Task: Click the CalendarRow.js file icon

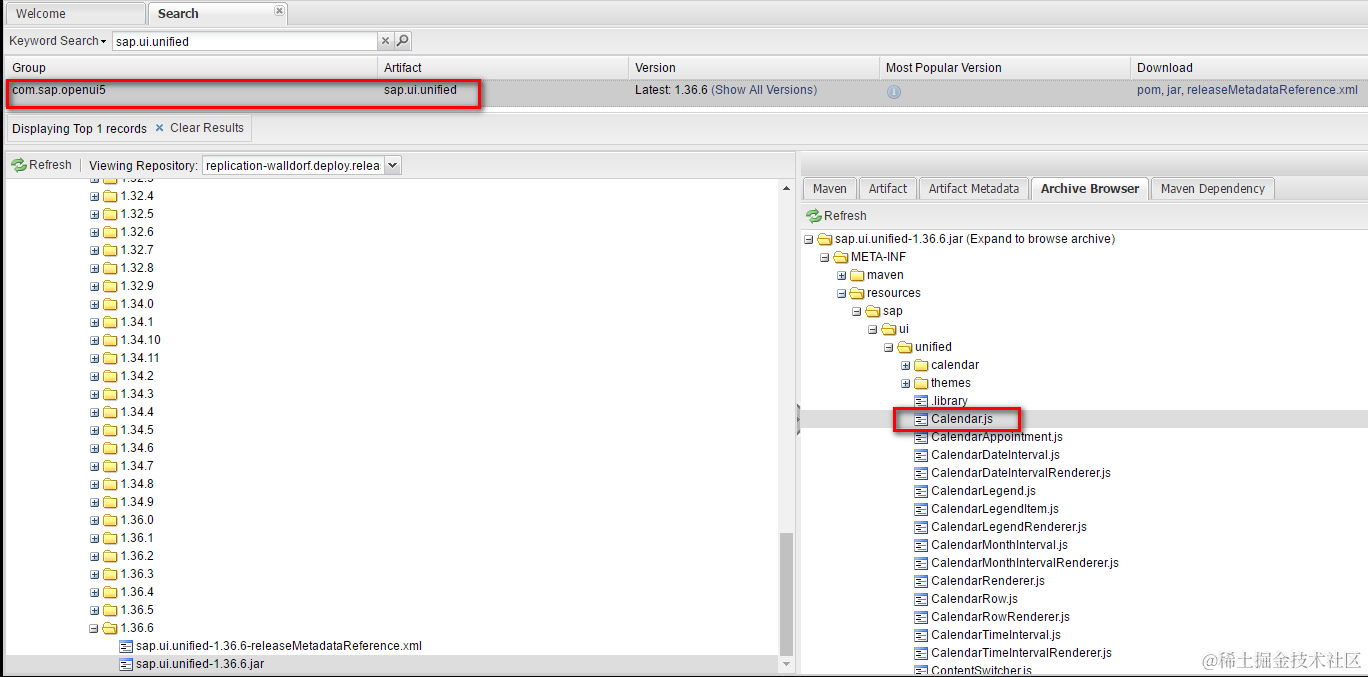Action: [921, 599]
